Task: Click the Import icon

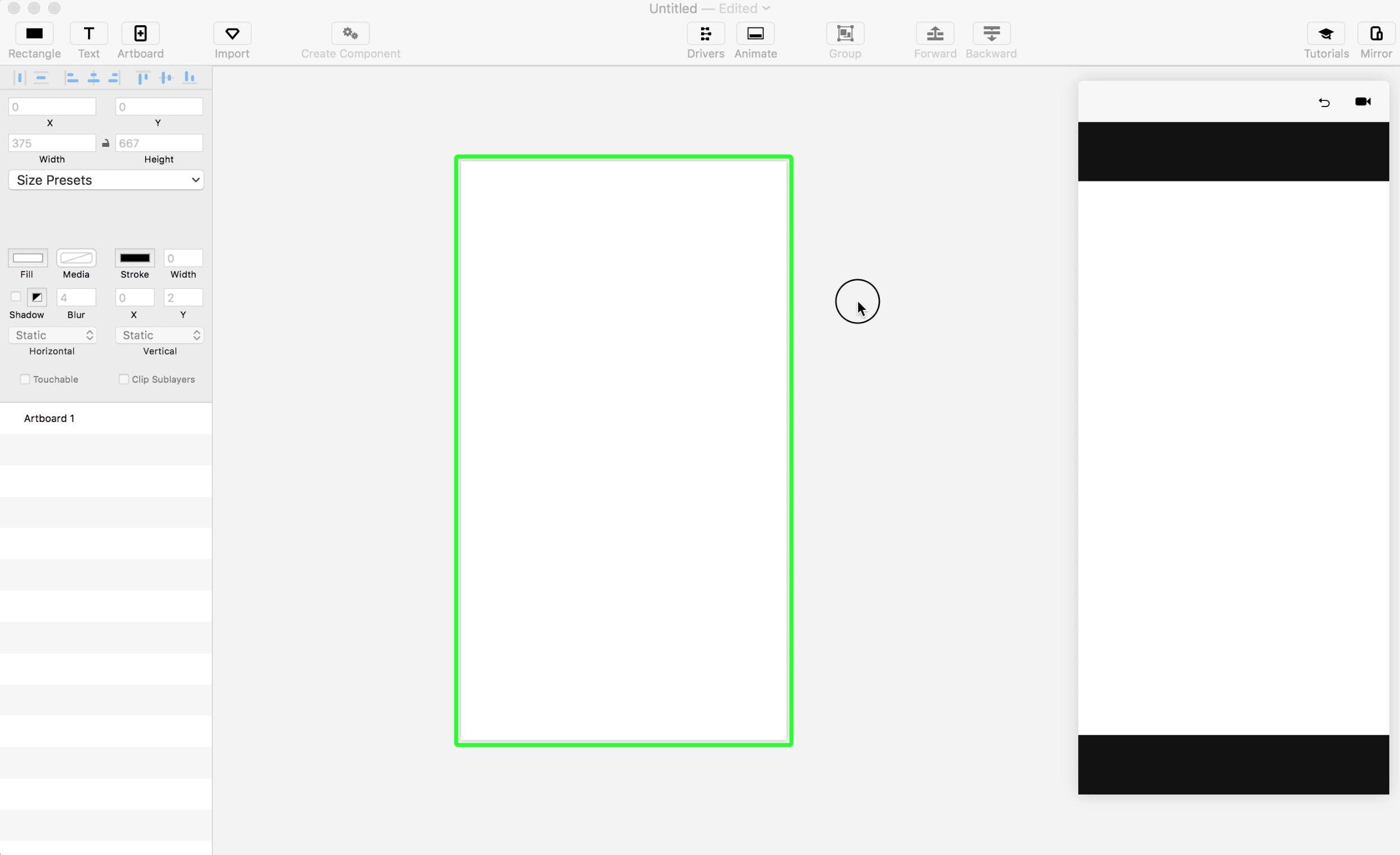Action: click(232, 34)
